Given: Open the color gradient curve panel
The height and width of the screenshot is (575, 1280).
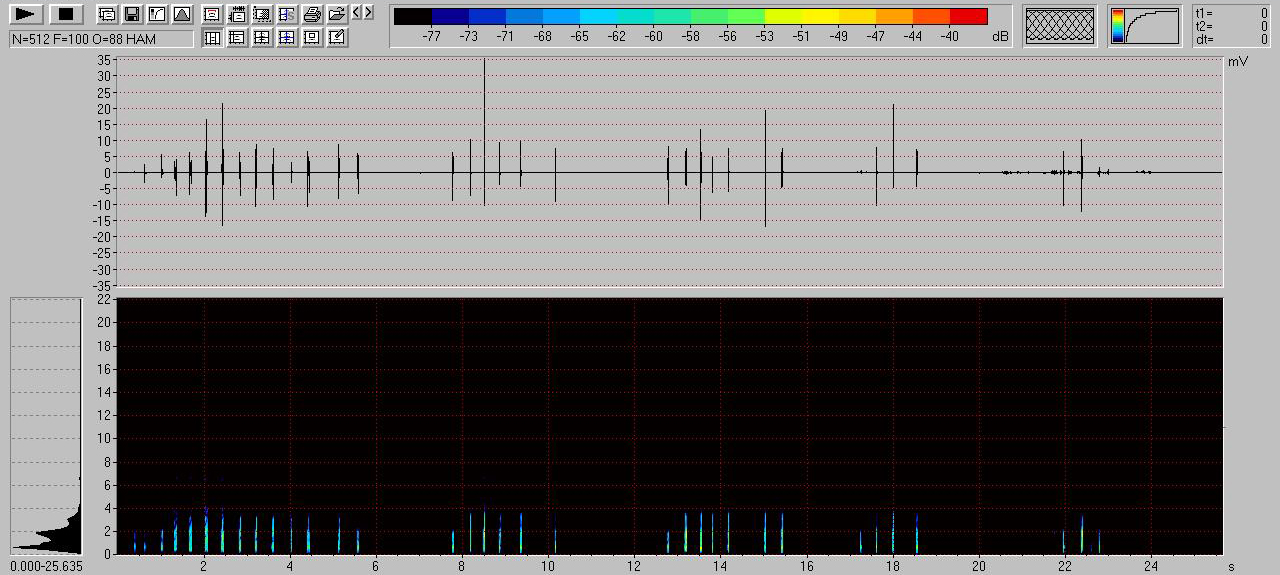Looking at the screenshot, I should point(1144,26).
